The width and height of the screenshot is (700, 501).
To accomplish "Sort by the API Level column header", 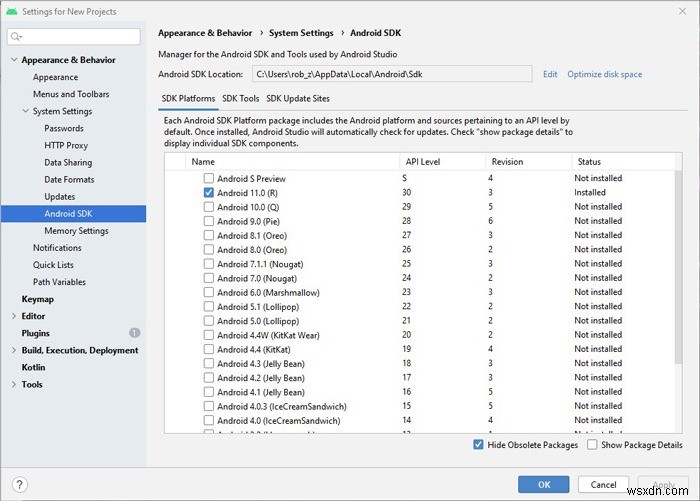I will point(442,162).
